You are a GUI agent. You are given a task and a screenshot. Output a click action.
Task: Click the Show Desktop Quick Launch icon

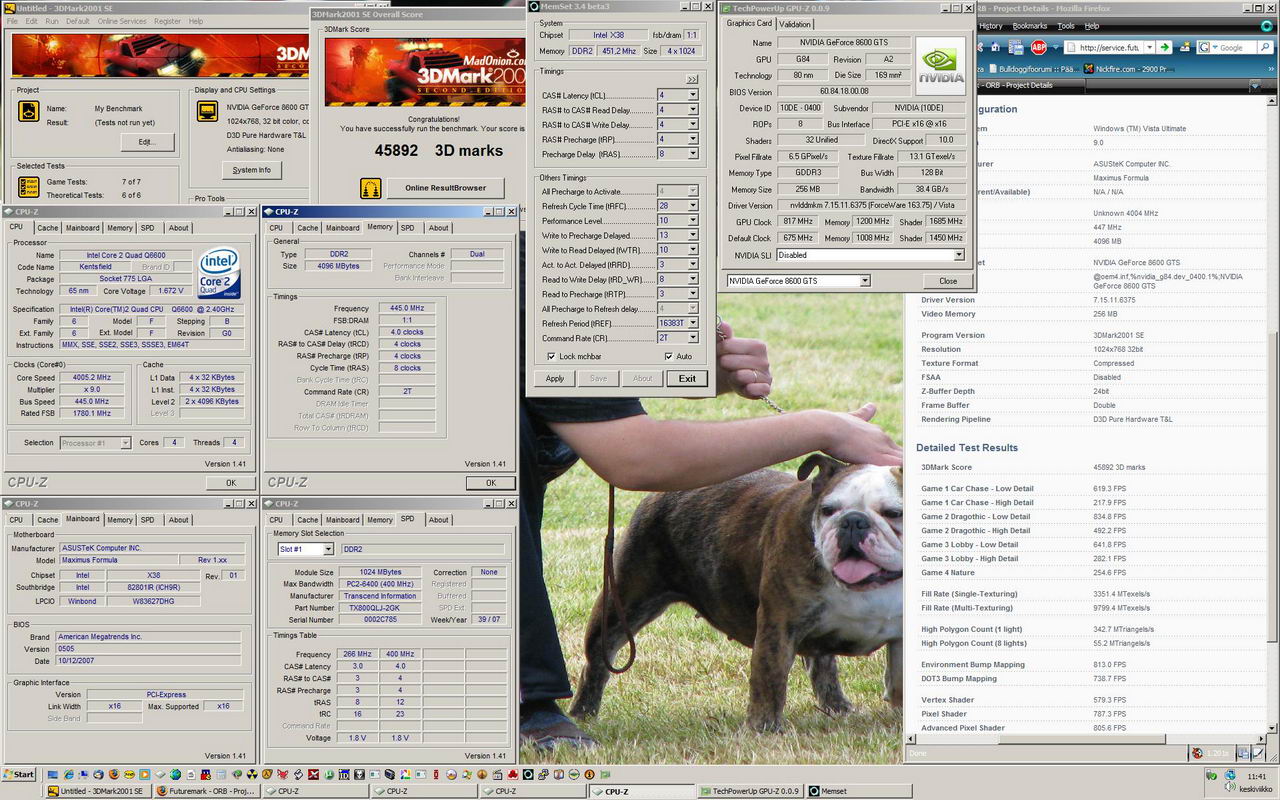click(x=53, y=774)
